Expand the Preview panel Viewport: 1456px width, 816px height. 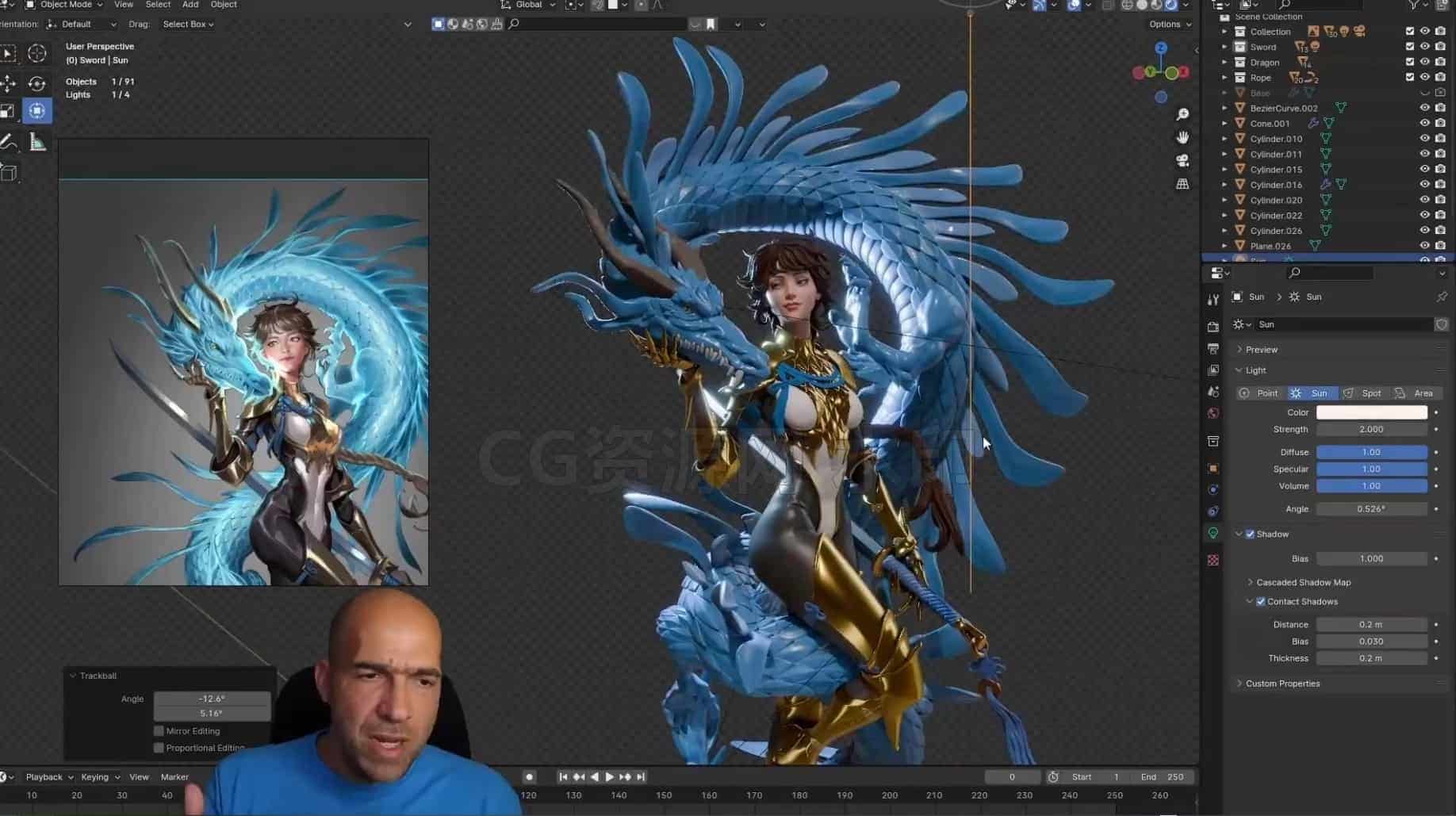pyautogui.click(x=1261, y=350)
